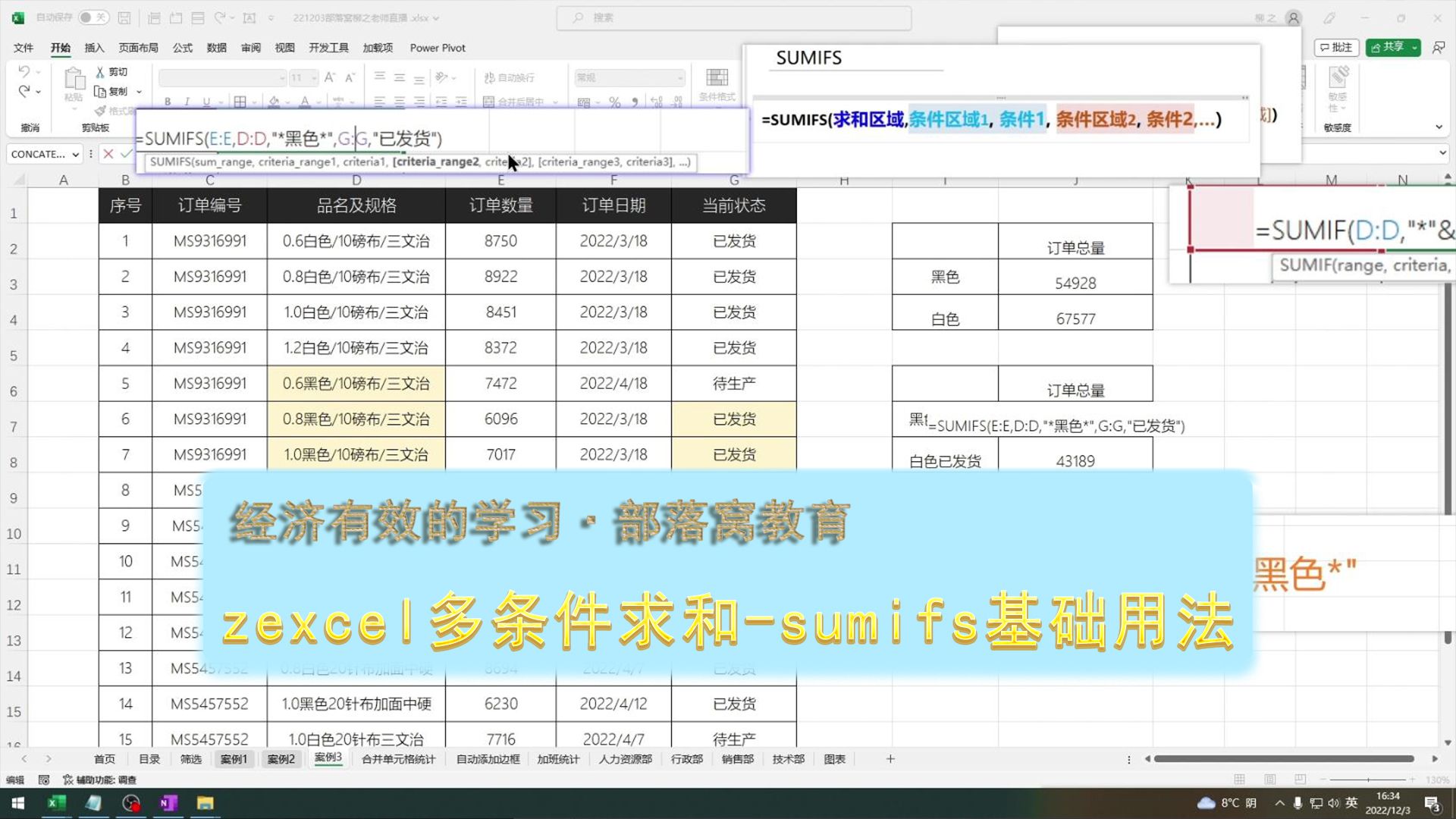
Task: Click the Cut (剪切) icon
Action: click(99, 71)
